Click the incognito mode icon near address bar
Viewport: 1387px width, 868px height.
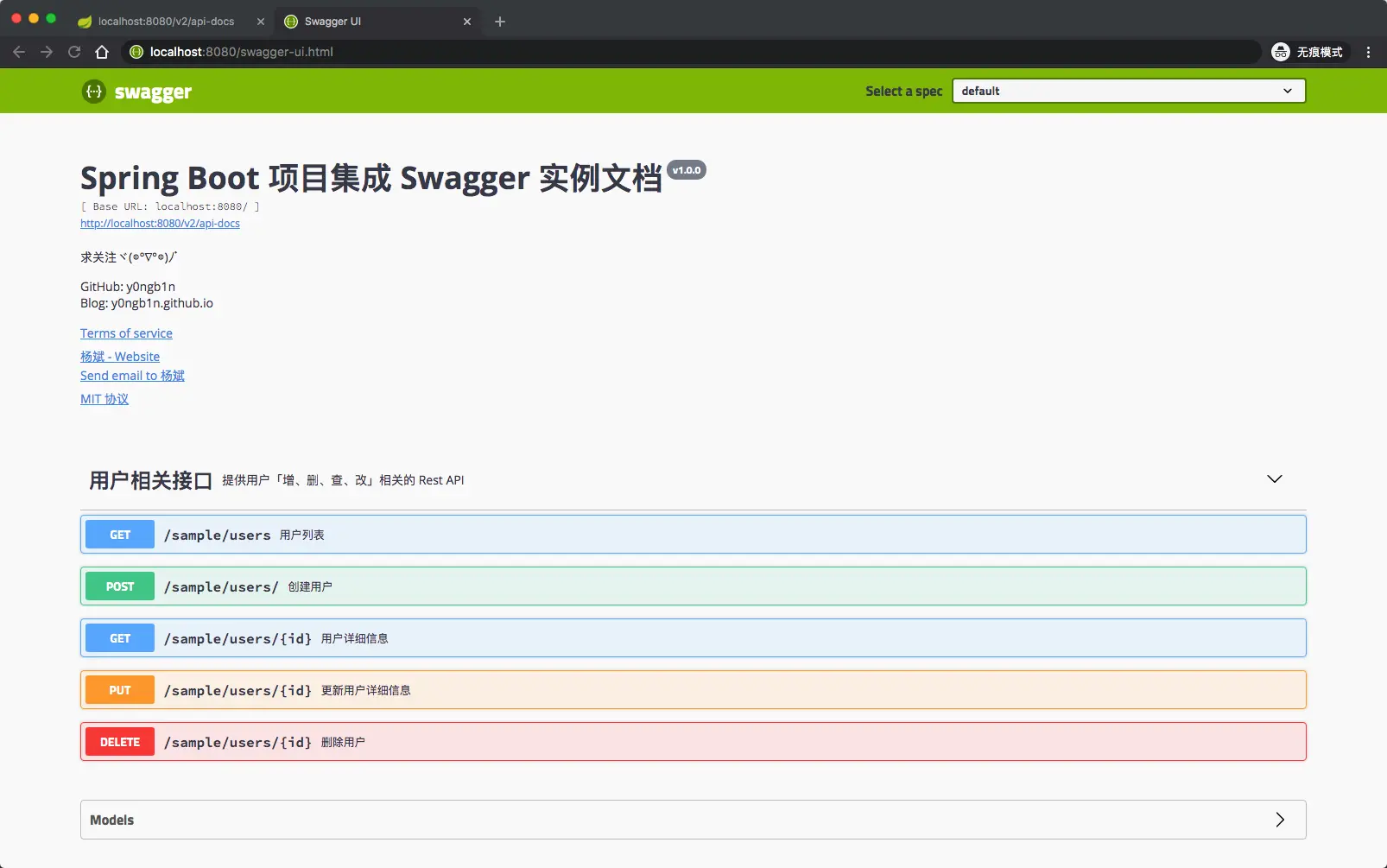pos(1281,52)
